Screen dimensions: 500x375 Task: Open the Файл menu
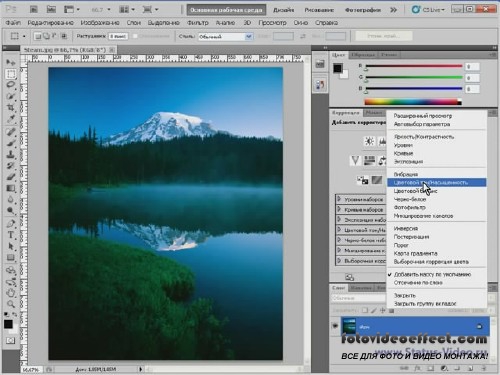[13, 23]
